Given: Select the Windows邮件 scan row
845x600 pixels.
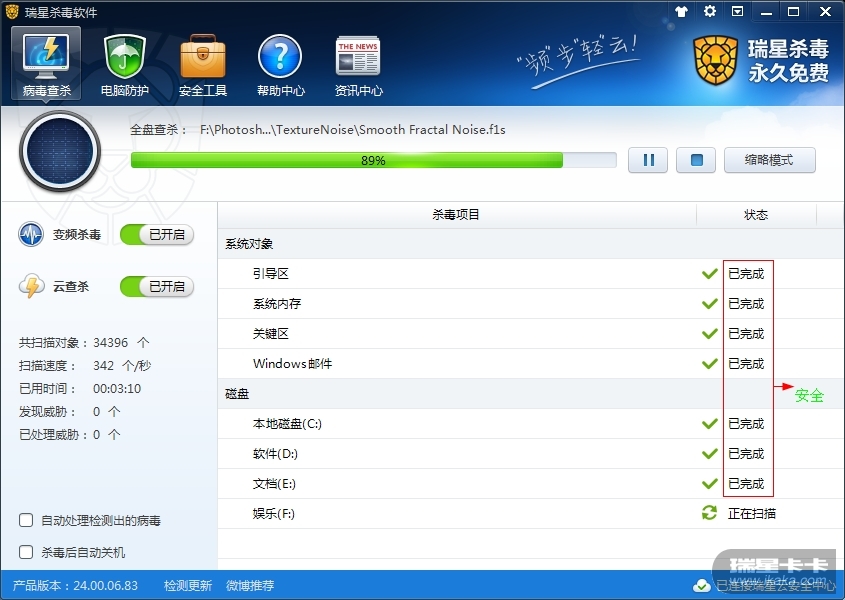Looking at the screenshot, I should [x=531, y=363].
